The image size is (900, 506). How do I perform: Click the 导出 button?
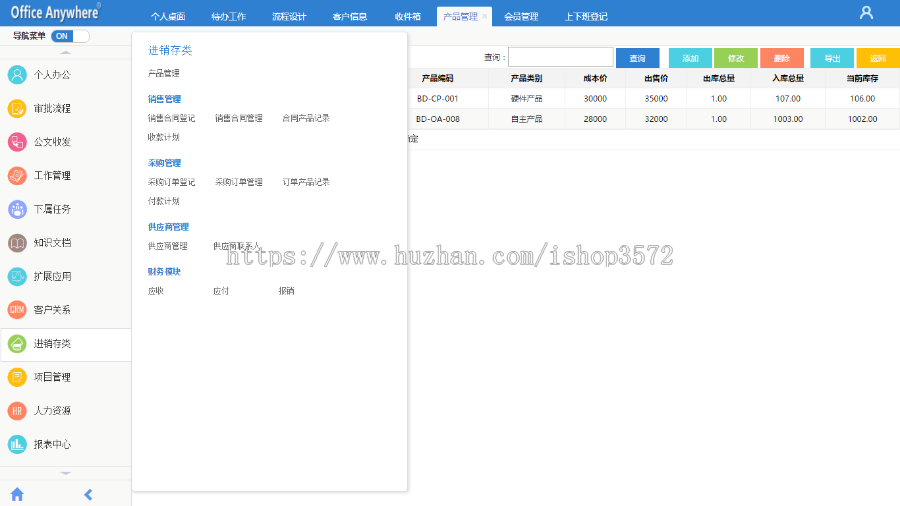832,58
